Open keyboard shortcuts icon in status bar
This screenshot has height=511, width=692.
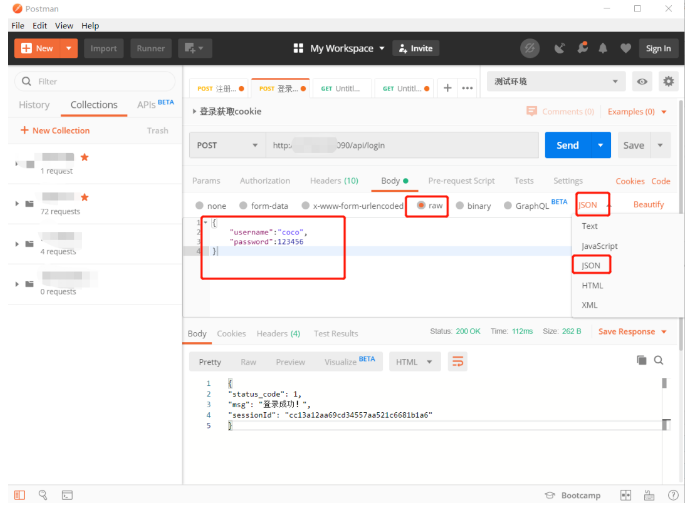click(x=649, y=495)
